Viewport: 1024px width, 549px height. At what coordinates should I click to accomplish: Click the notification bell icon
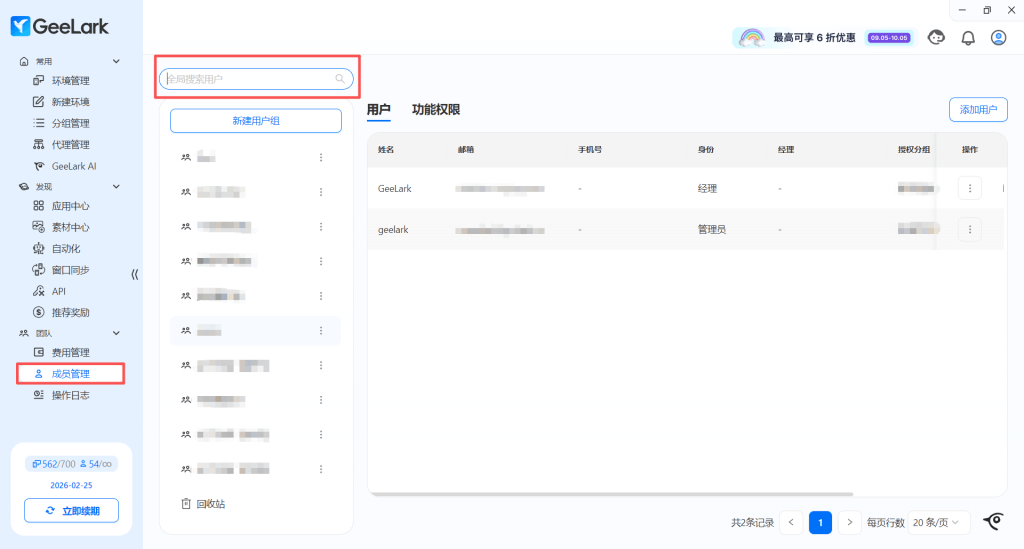[967, 38]
